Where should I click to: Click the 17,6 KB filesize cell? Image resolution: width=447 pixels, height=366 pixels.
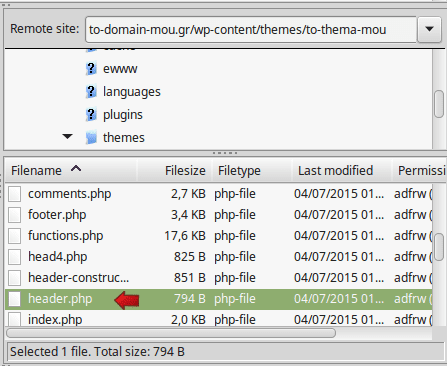pos(185,236)
